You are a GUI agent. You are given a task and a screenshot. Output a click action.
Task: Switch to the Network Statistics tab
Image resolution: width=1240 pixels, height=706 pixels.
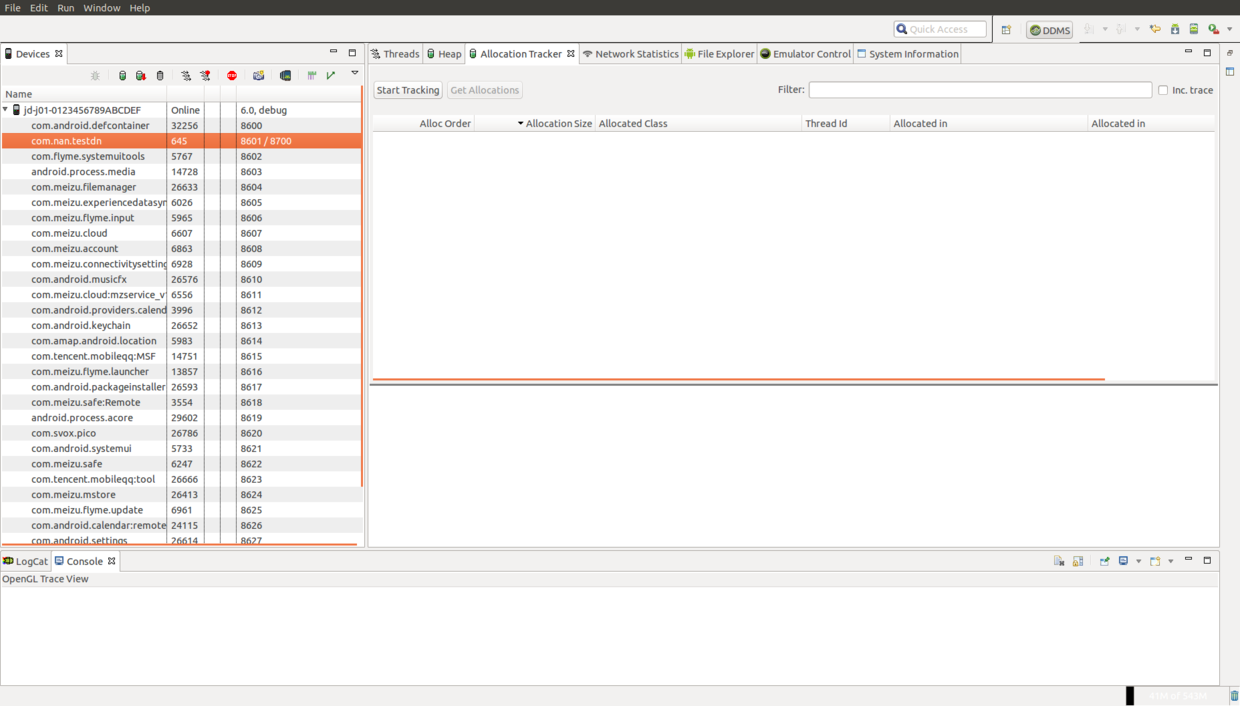coord(630,54)
